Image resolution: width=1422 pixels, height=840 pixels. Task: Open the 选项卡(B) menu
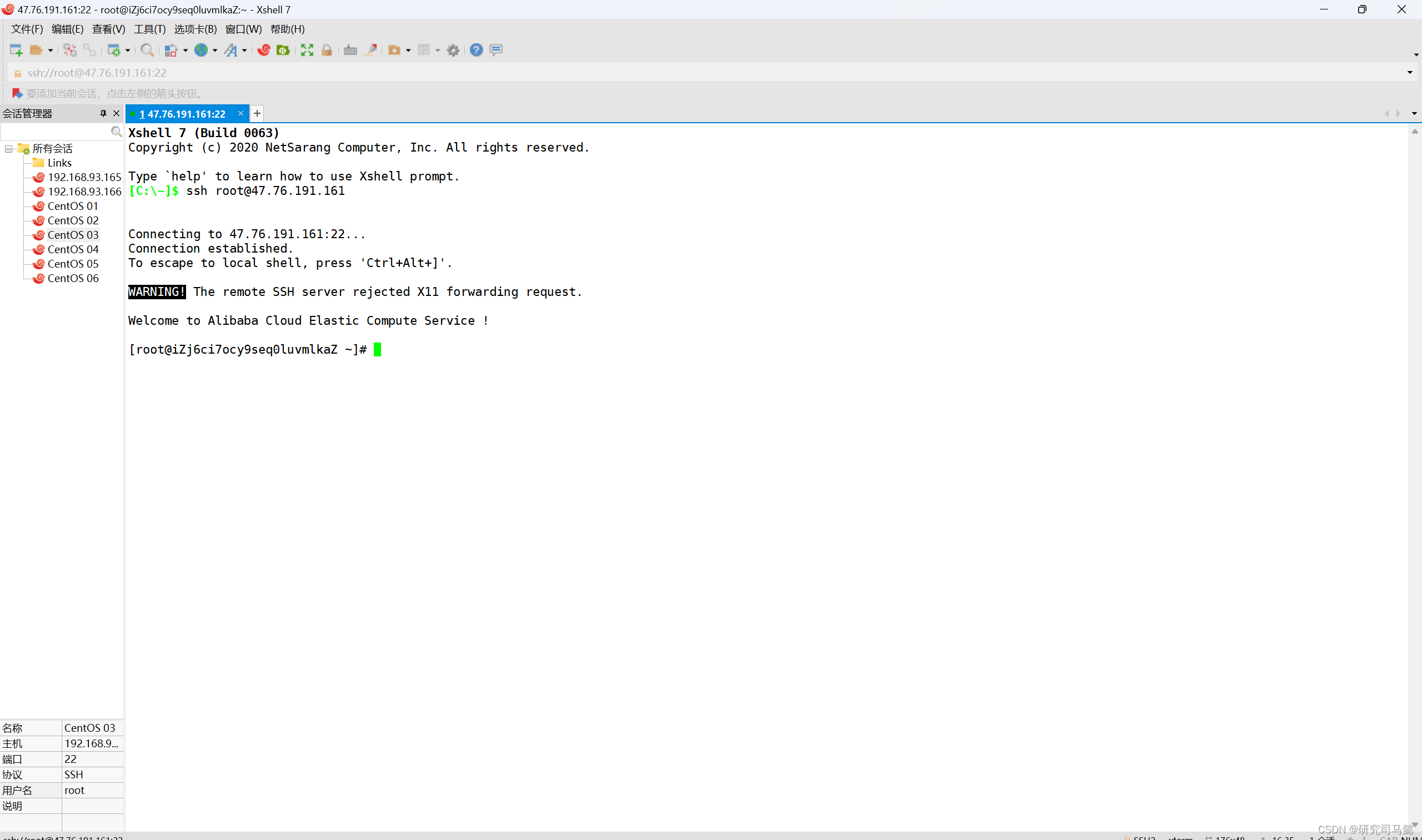[196, 29]
